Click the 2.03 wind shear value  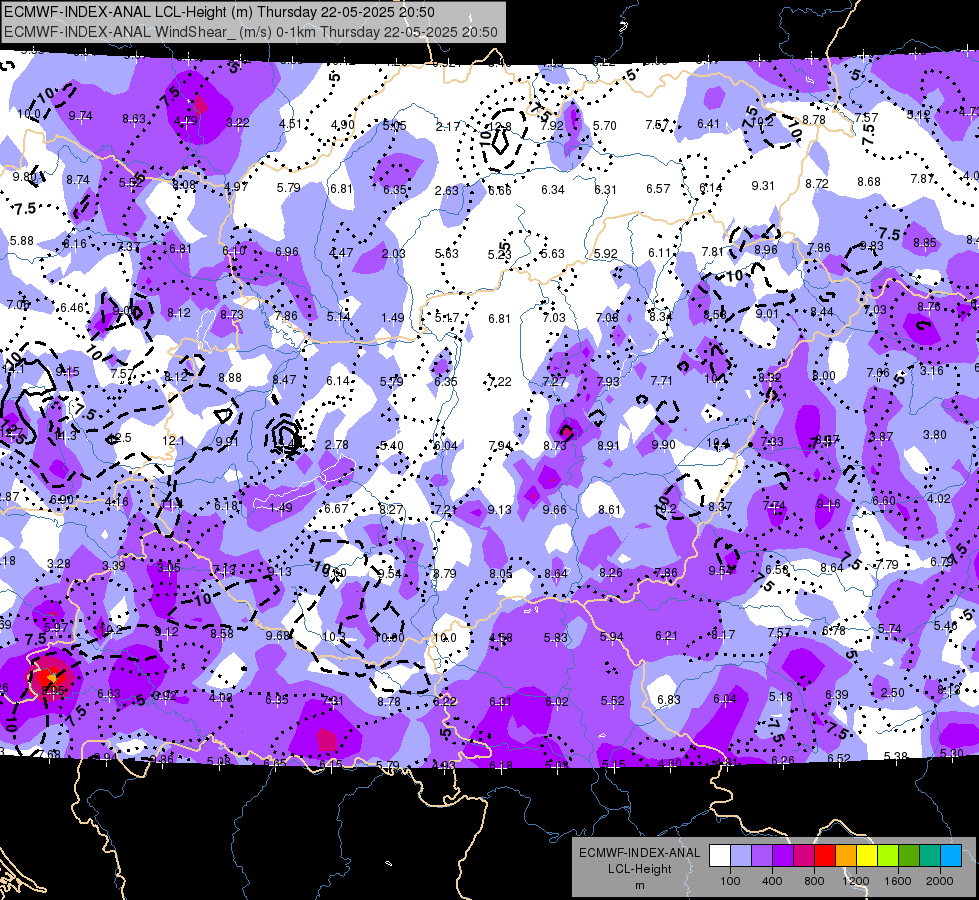click(393, 254)
